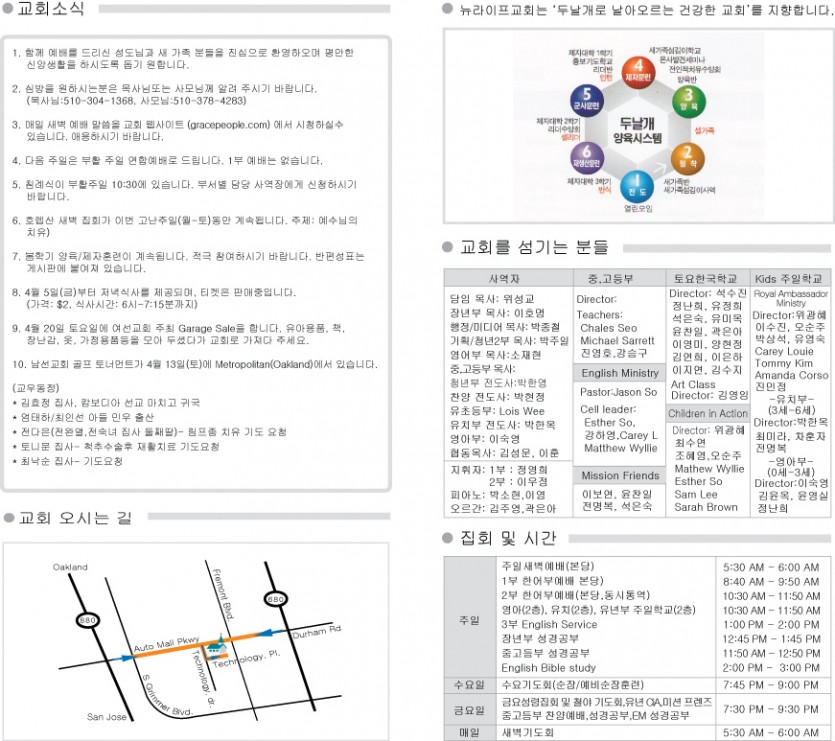835x741 pixels.
Task: Select the 장년부 성경공부 schedule entry
Action: point(540,638)
